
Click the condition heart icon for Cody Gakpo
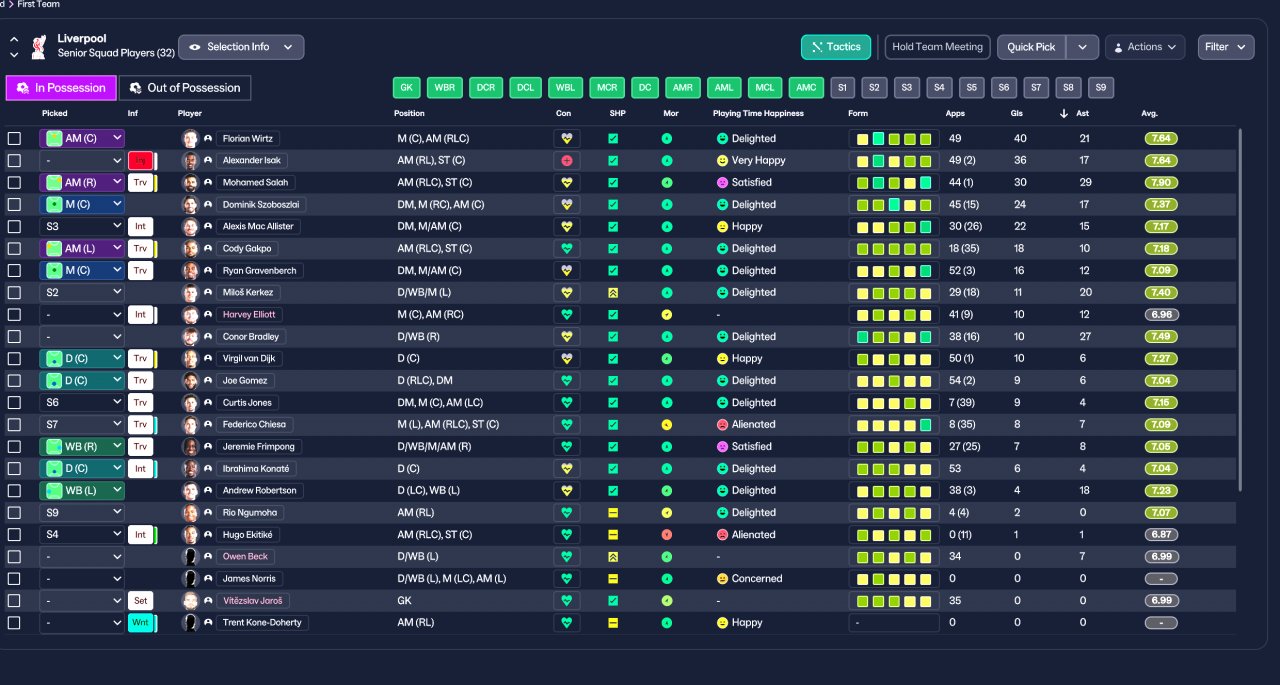point(567,248)
